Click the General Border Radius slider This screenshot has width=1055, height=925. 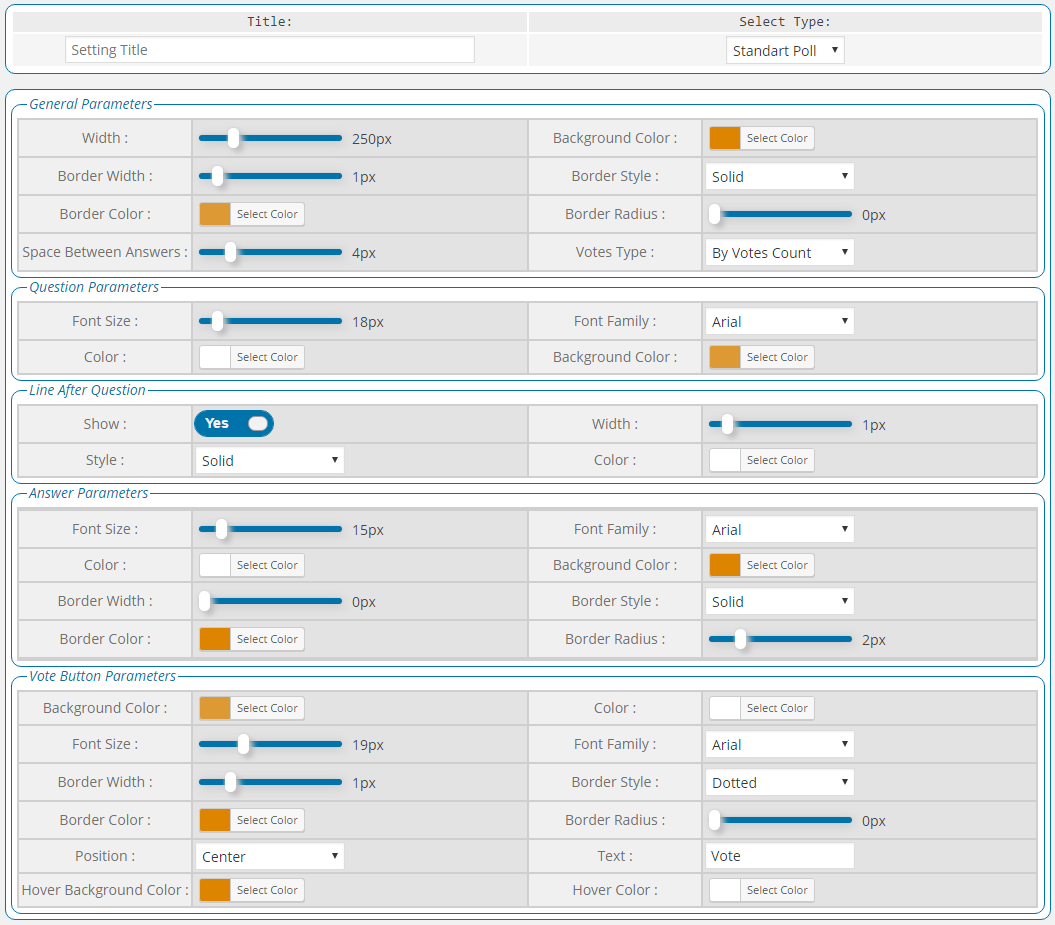click(x=780, y=214)
